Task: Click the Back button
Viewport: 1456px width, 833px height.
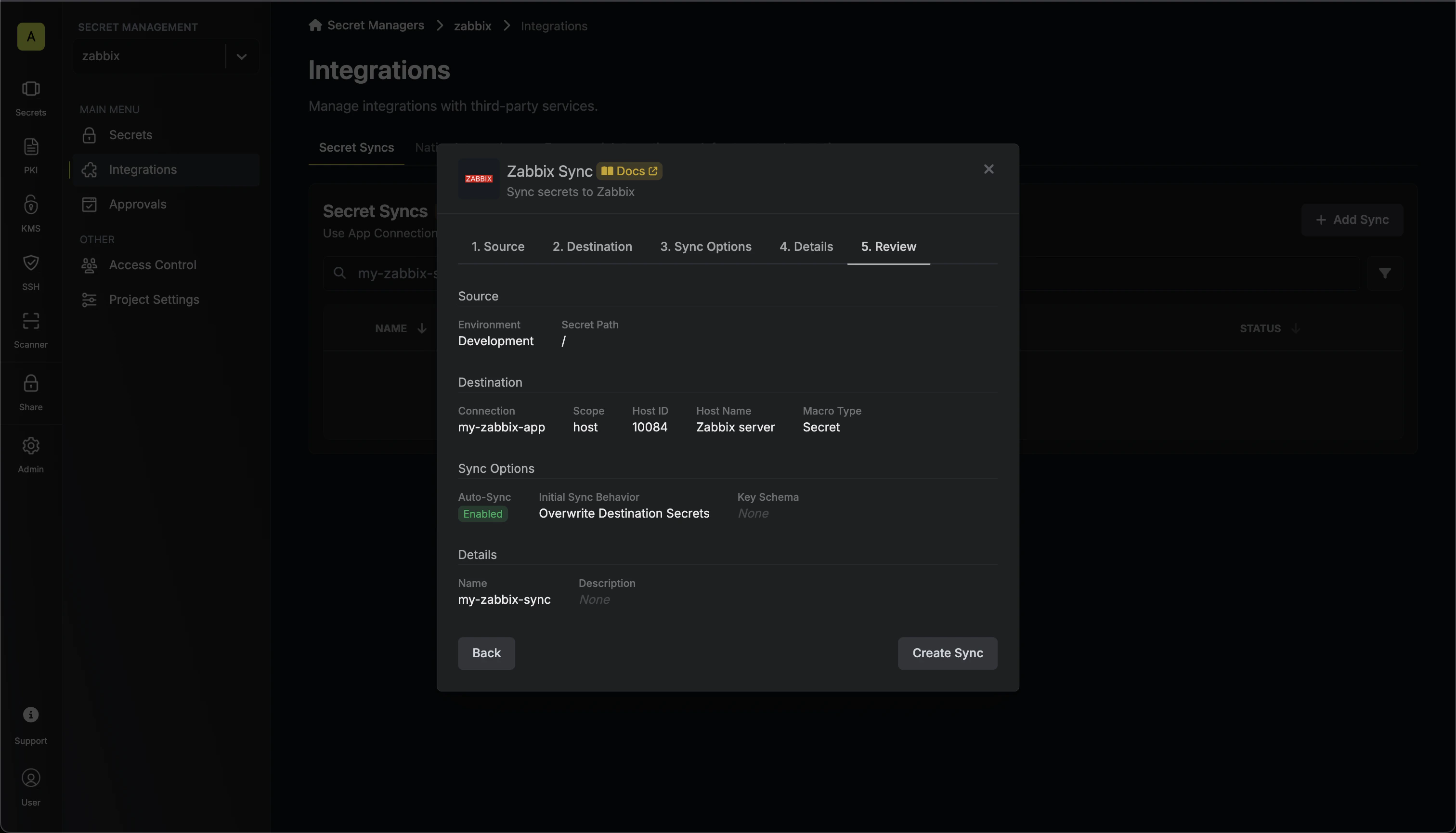Action: point(486,653)
